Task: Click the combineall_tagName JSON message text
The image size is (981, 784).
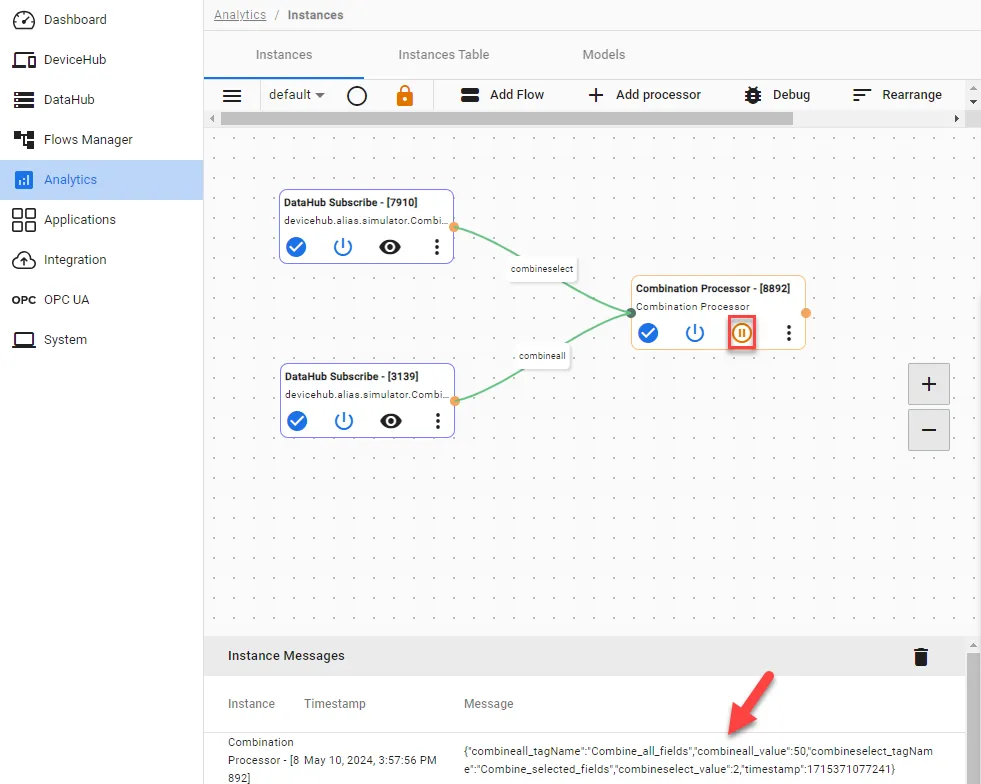Action: pyautogui.click(x=698, y=760)
